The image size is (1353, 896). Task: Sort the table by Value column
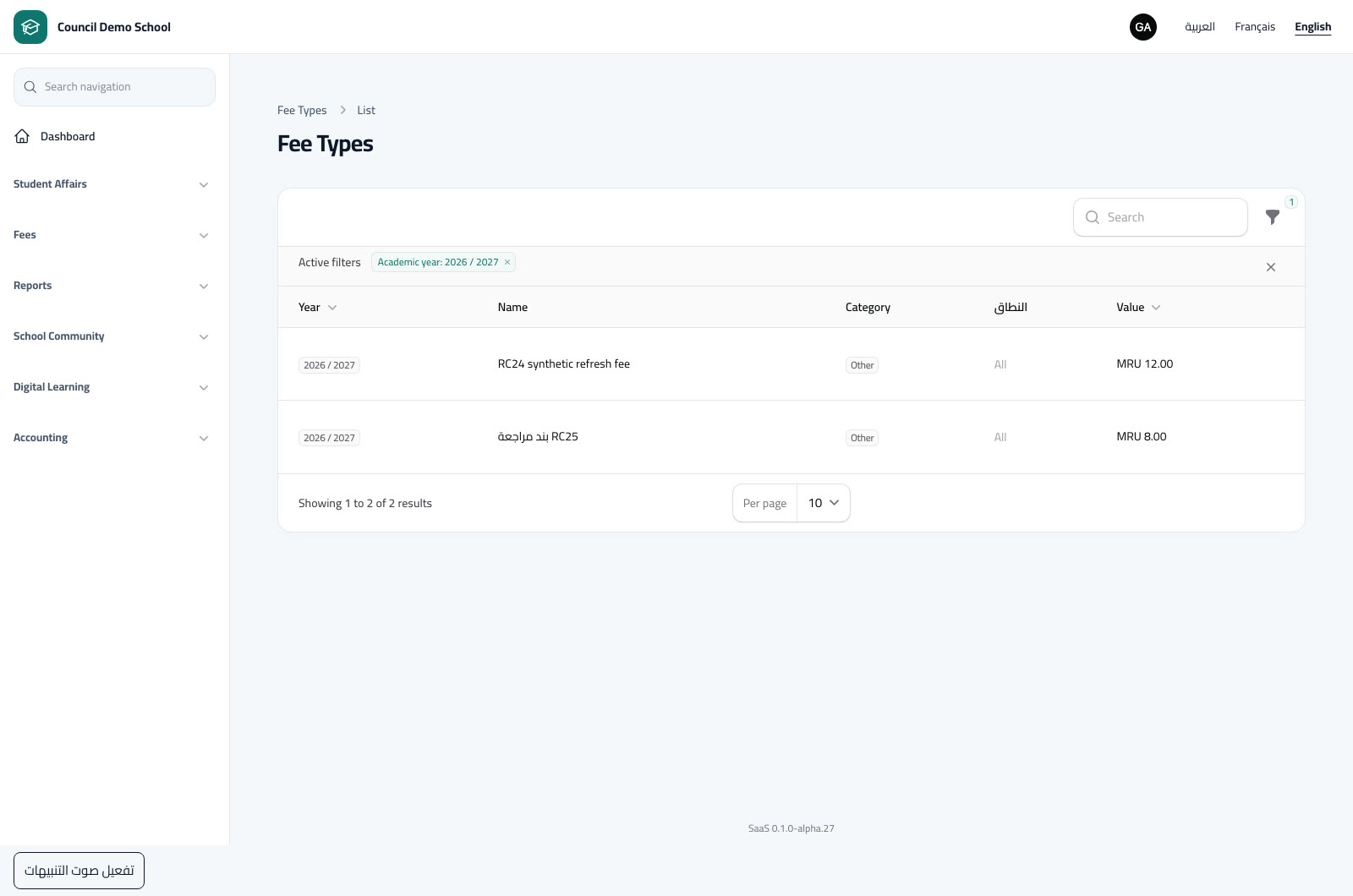1138,308
